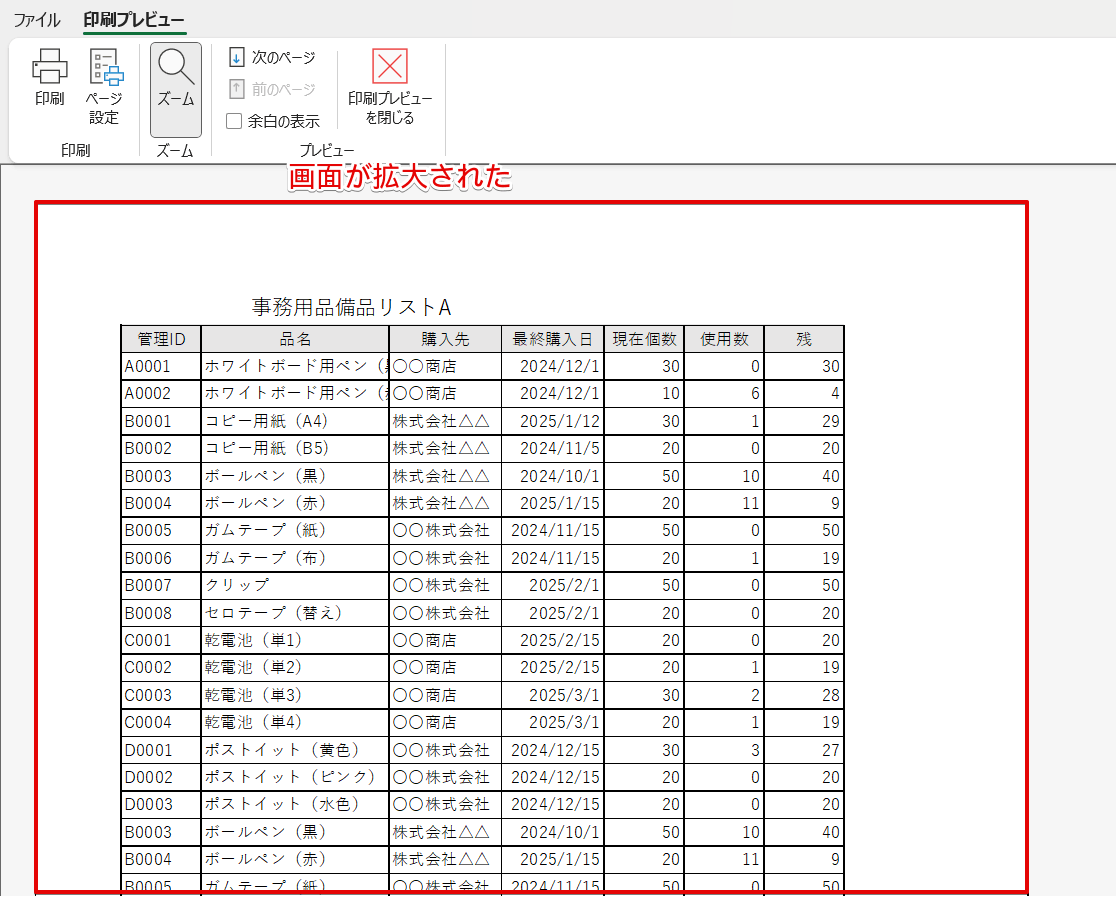Click the クリップ item name cell

coord(237,586)
